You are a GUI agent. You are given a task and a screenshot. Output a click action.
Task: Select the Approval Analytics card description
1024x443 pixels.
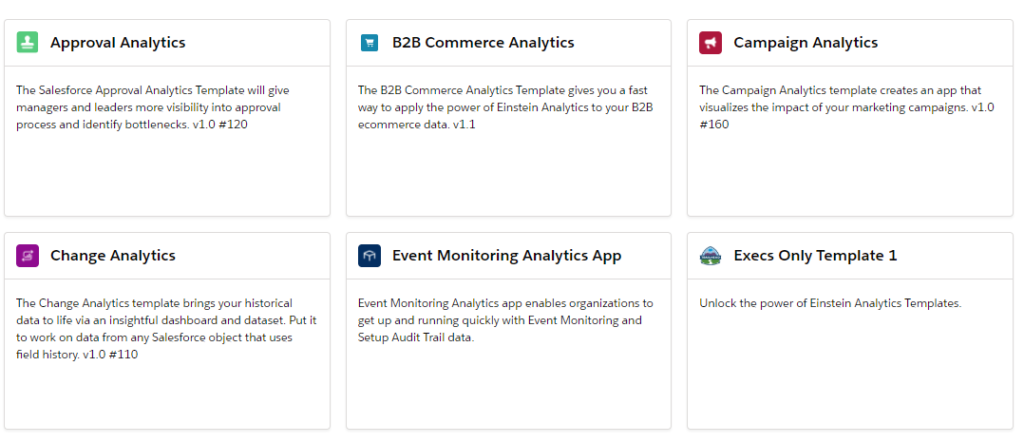tap(153, 107)
